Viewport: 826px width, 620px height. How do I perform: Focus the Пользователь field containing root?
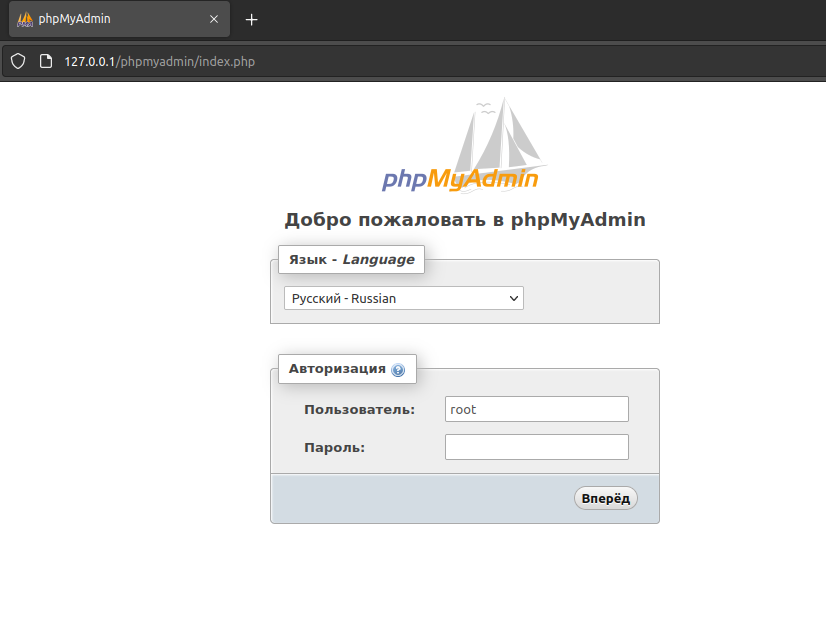(x=537, y=409)
